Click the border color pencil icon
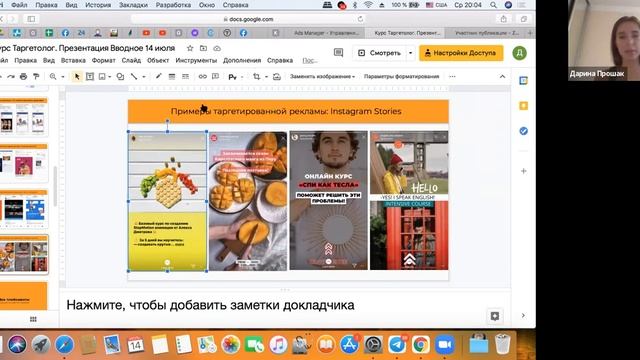Screen dimensions: 640x360 tap(159, 76)
